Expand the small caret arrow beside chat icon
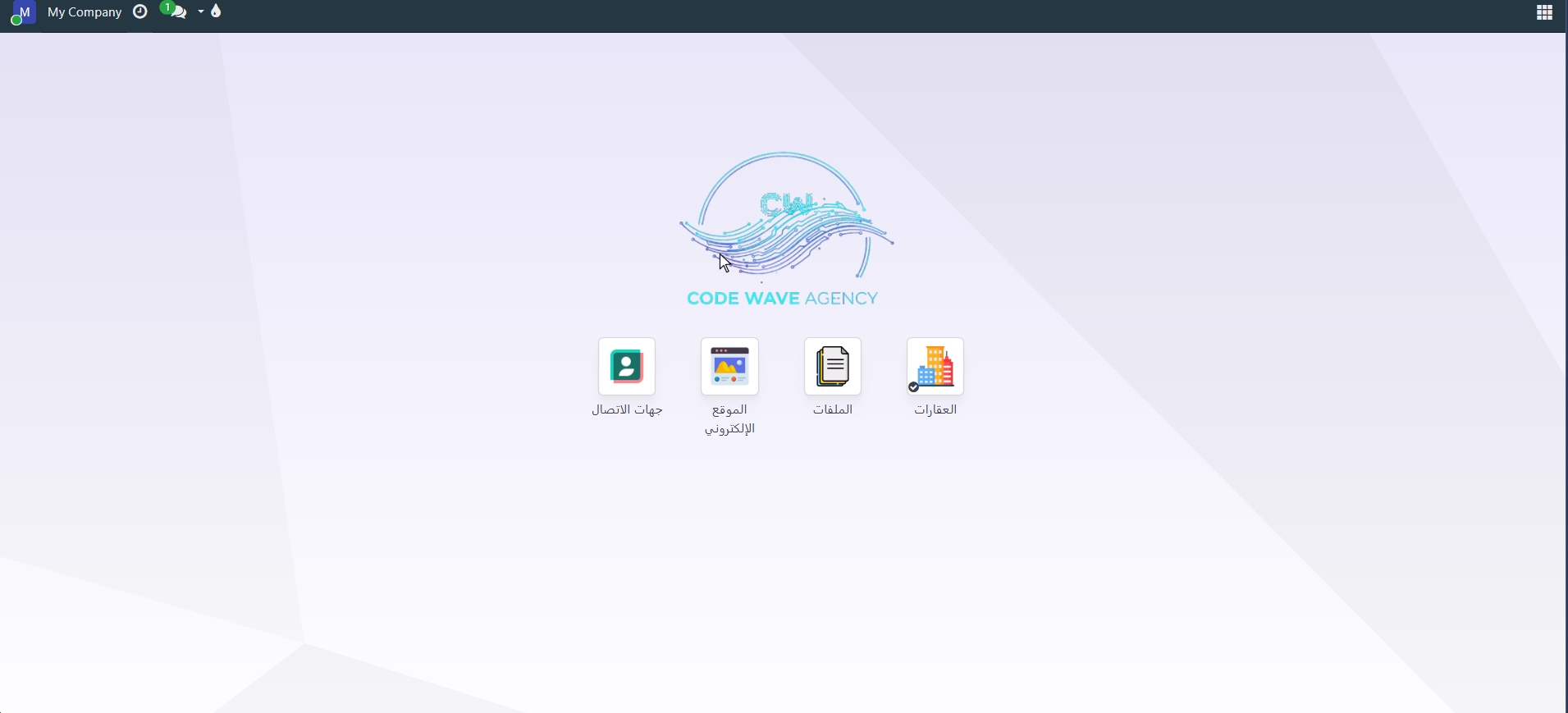 [x=201, y=12]
